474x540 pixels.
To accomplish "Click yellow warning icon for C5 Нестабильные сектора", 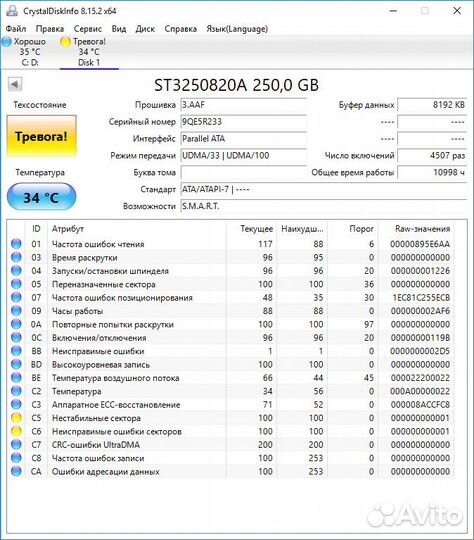I will [x=16, y=418].
